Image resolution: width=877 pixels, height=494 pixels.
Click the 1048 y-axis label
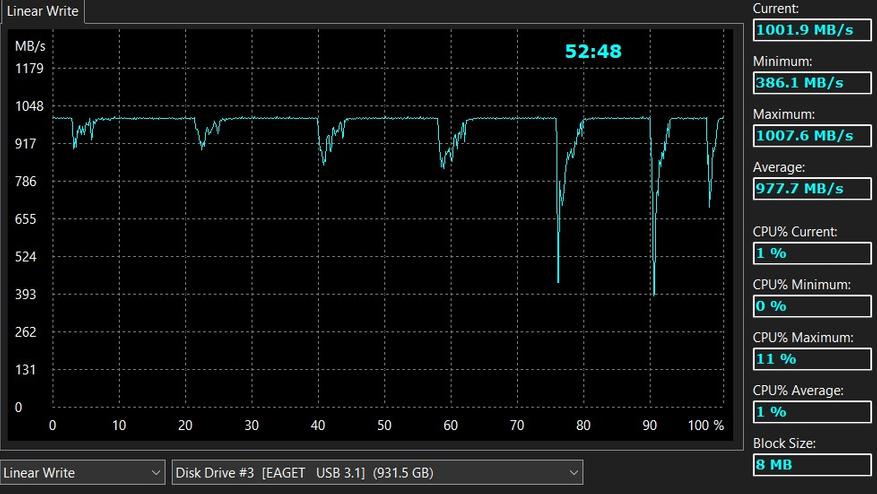[x=29, y=106]
